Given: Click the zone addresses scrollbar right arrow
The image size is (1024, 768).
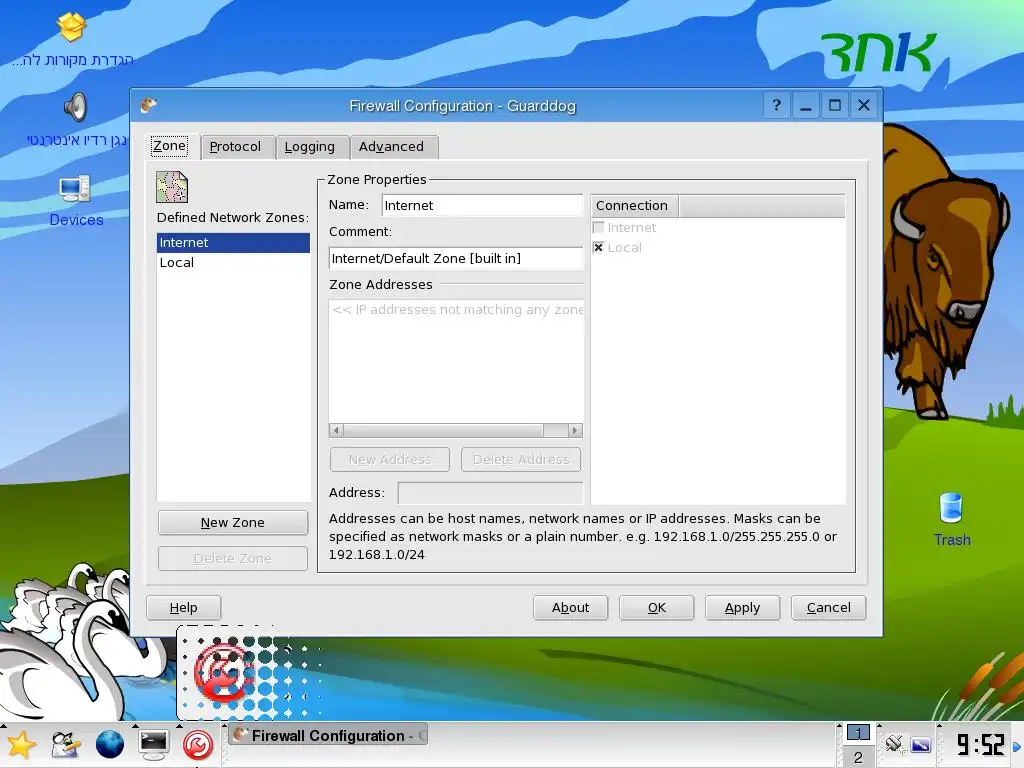Looking at the screenshot, I should (x=575, y=430).
